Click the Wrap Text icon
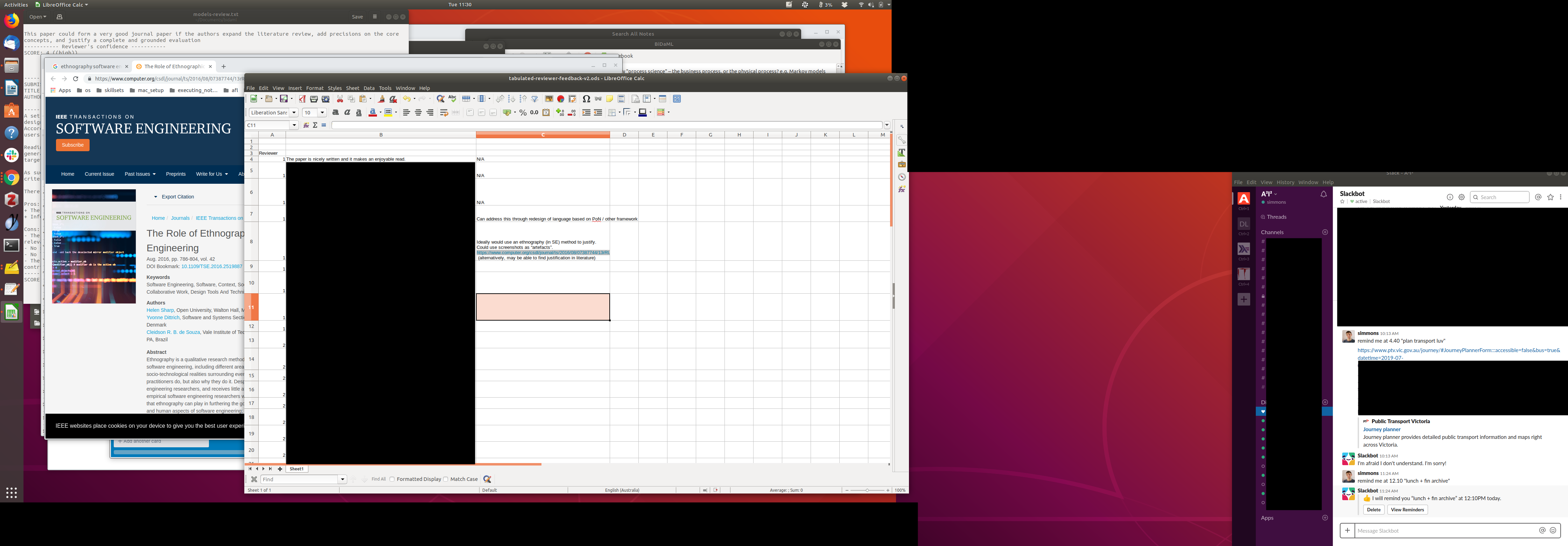Image resolution: width=1568 pixels, height=546 pixels. 444,113
